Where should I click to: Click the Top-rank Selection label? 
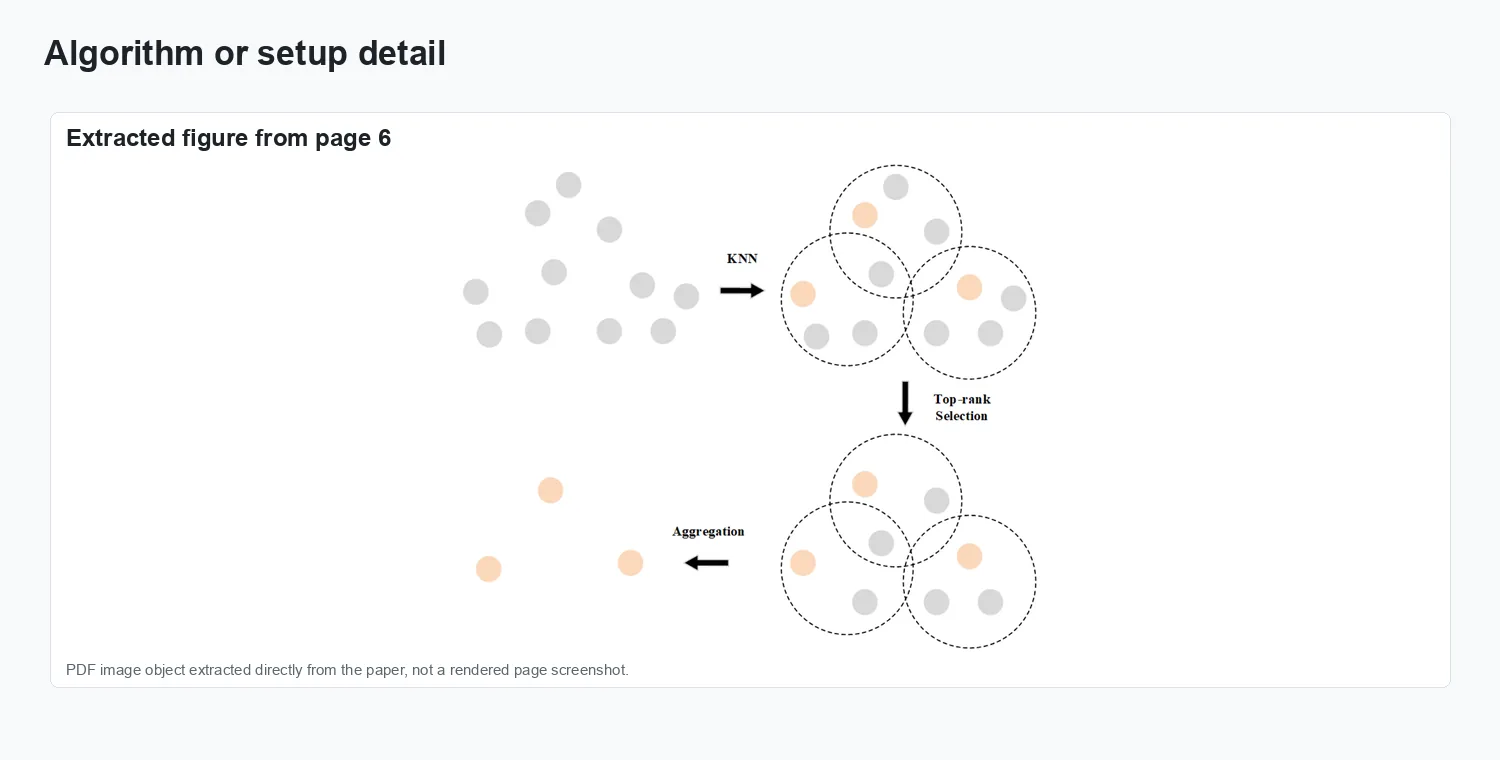(962, 408)
